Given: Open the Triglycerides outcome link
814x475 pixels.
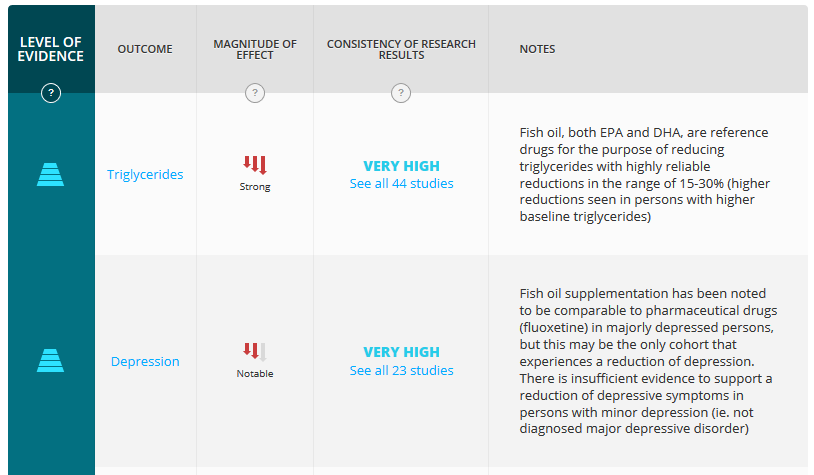Looking at the screenshot, I should click(145, 174).
